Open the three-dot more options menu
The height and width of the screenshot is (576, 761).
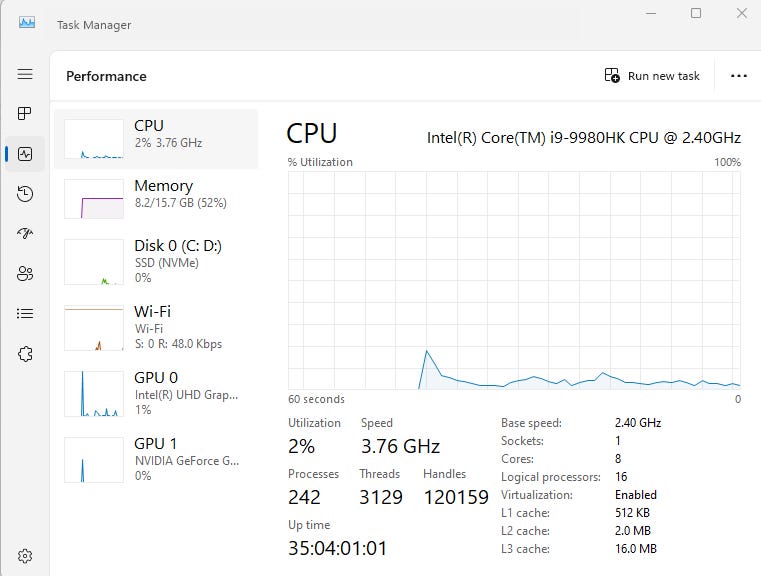coord(739,76)
